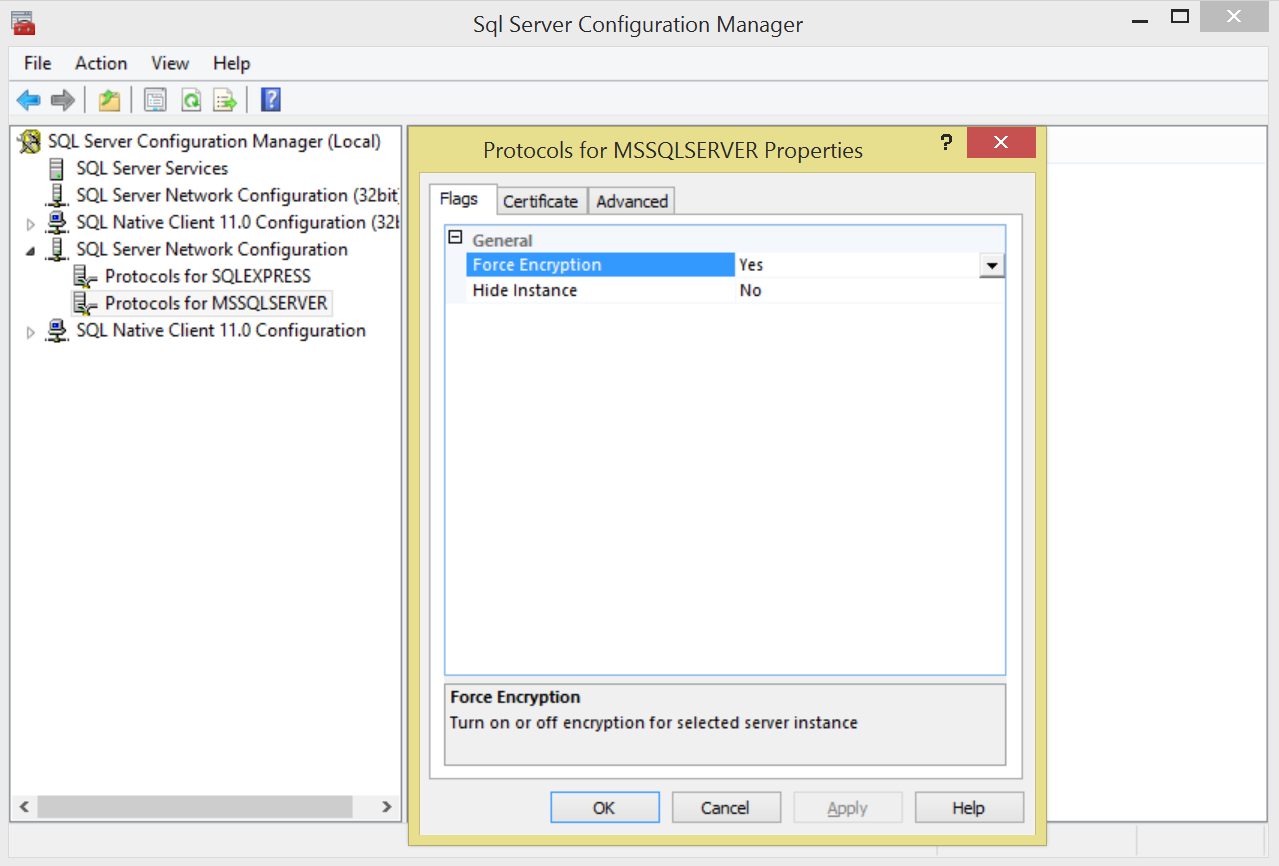
Task: Open the Action menu
Action: (101, 63)
